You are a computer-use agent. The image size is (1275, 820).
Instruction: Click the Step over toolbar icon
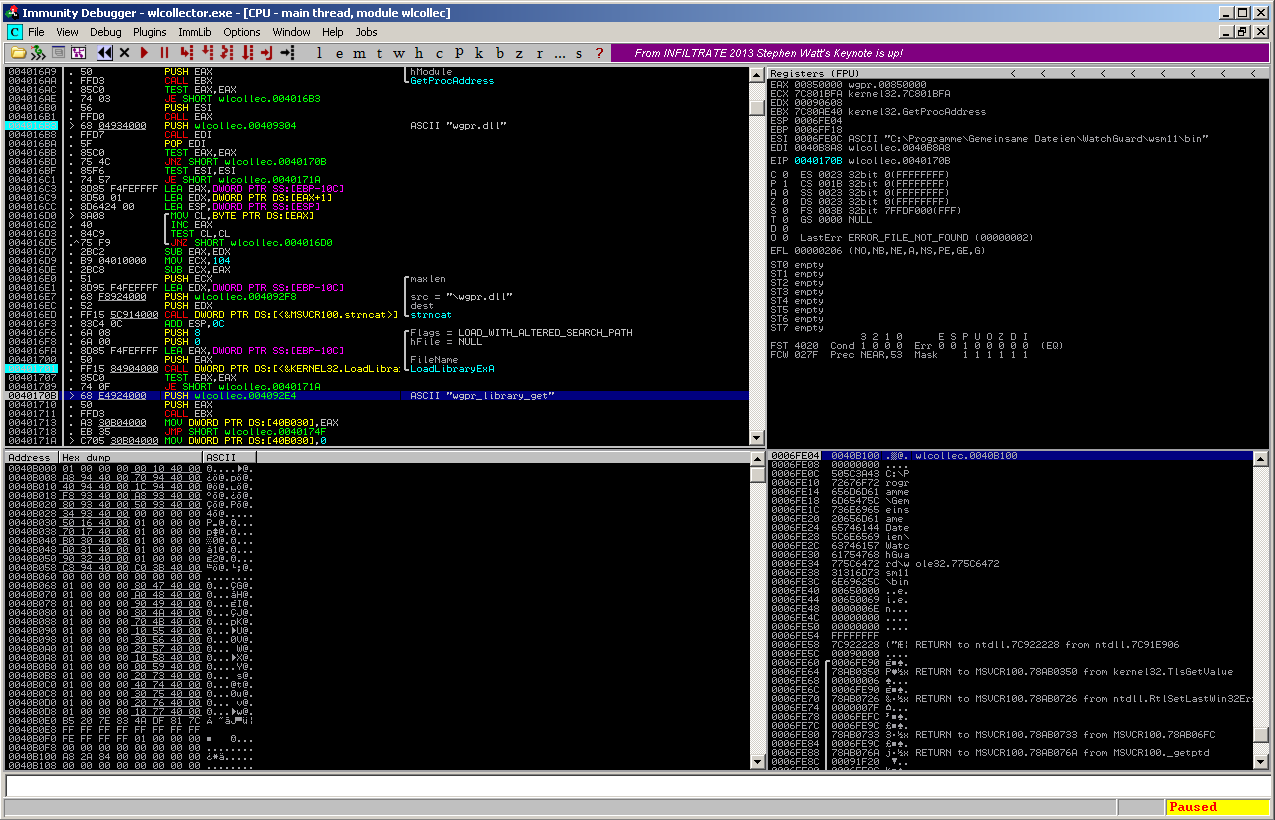point(208,52)
